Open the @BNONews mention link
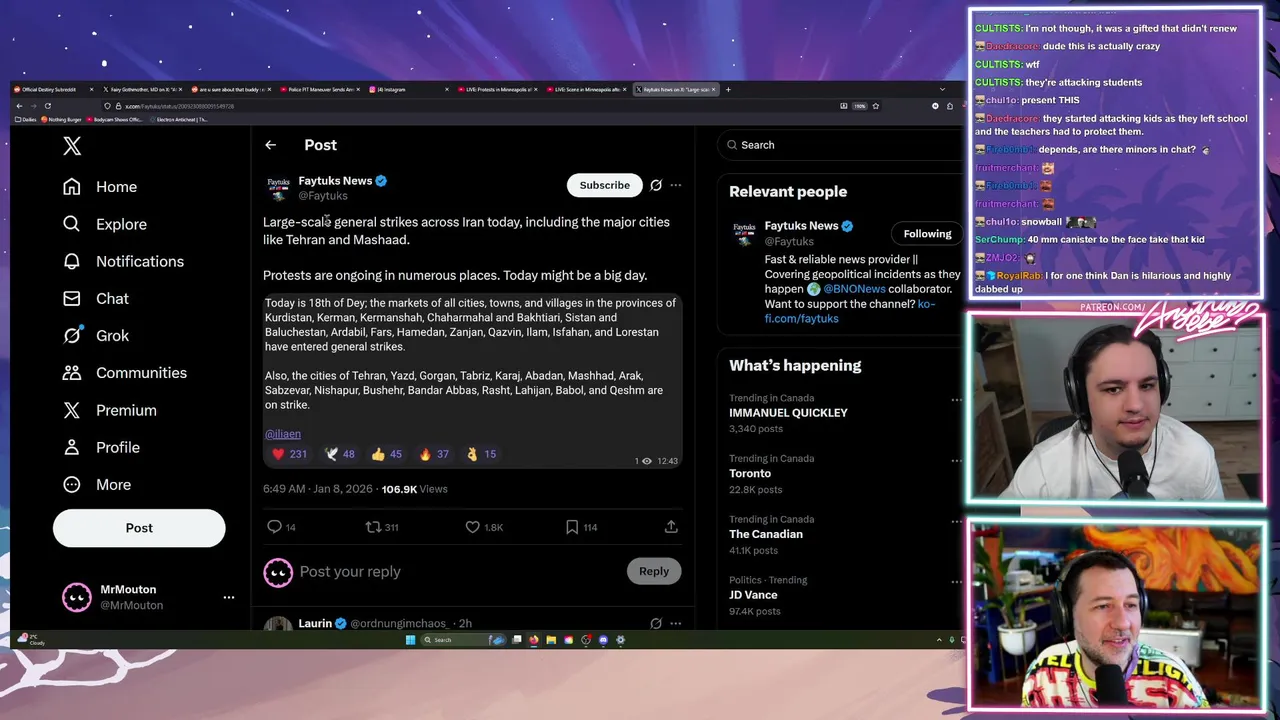The image size is (1280, 720). (x=853, y=289)
